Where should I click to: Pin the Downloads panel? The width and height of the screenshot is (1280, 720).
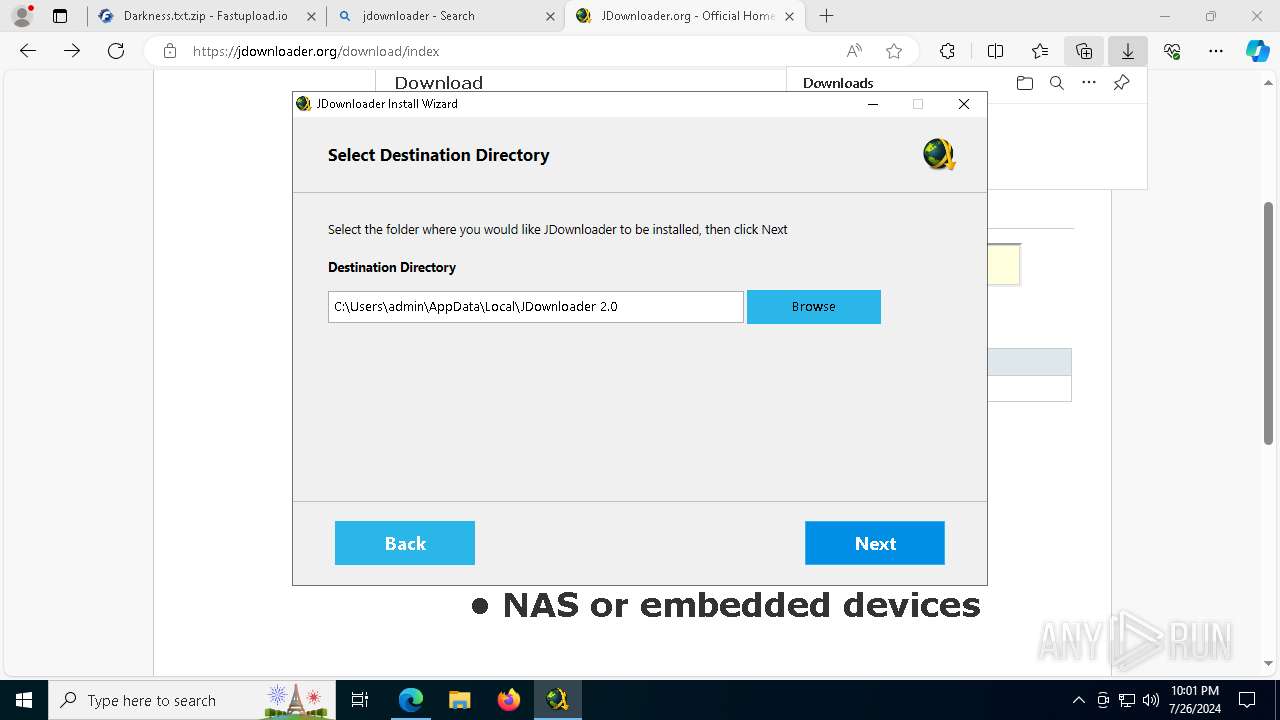pyautogui.click(x=1121, y=83)
